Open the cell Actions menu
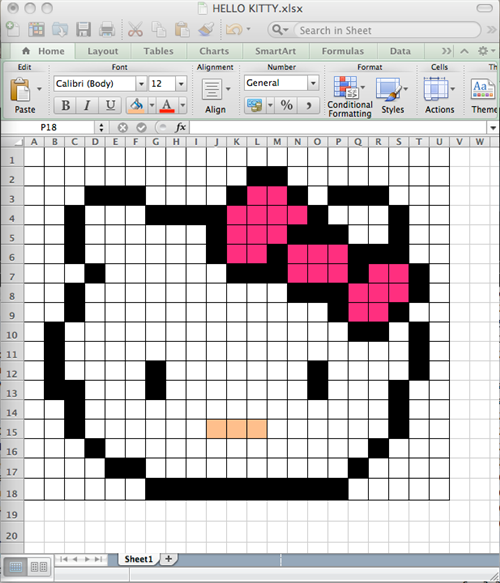This screenshot has height=583, width=500. (x=439, y=96)
